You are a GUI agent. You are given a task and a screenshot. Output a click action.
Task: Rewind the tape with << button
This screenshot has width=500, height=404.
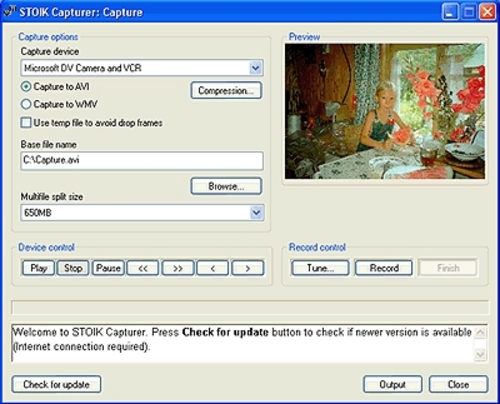(143, 268)
